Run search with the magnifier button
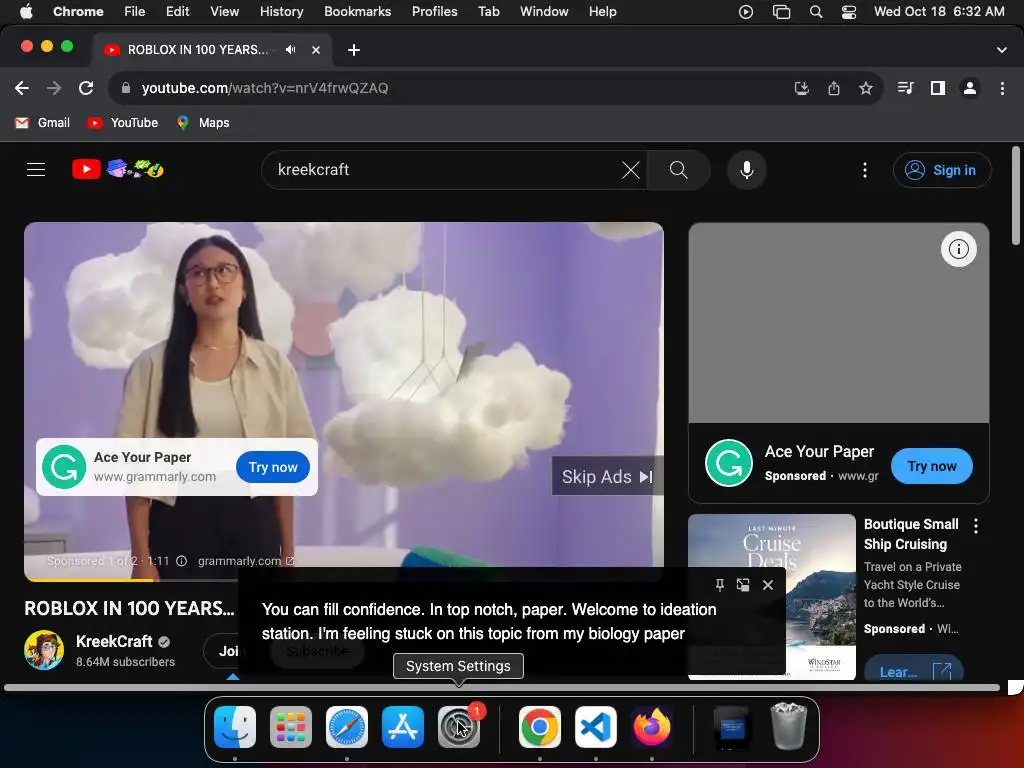Image resolution: width=1024 pixels, height=768 pixels. (679, 170)
